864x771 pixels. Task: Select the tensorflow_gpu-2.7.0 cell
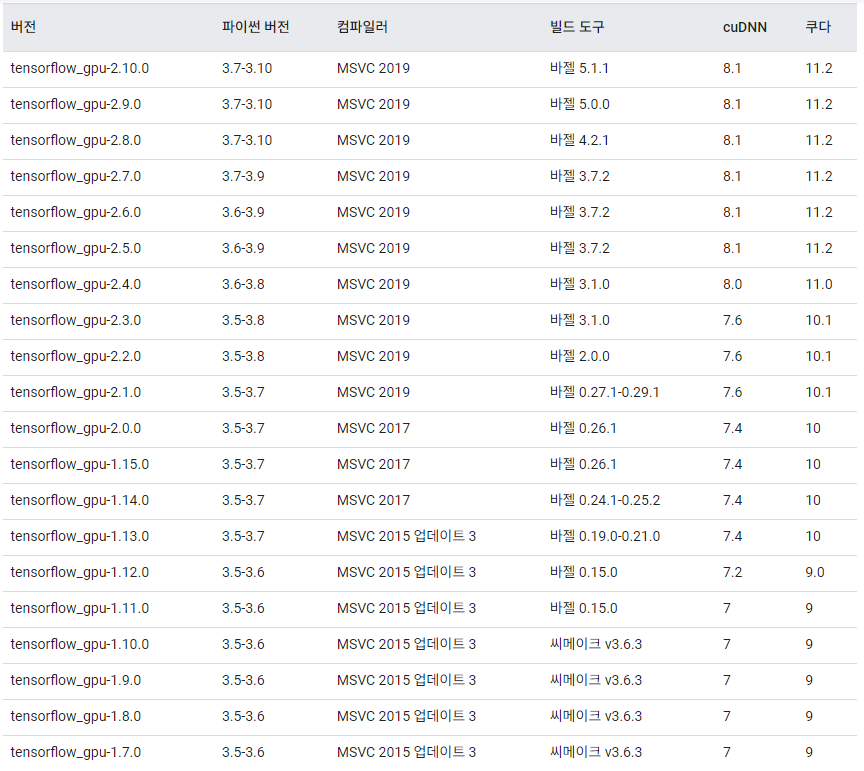point(76,176)
